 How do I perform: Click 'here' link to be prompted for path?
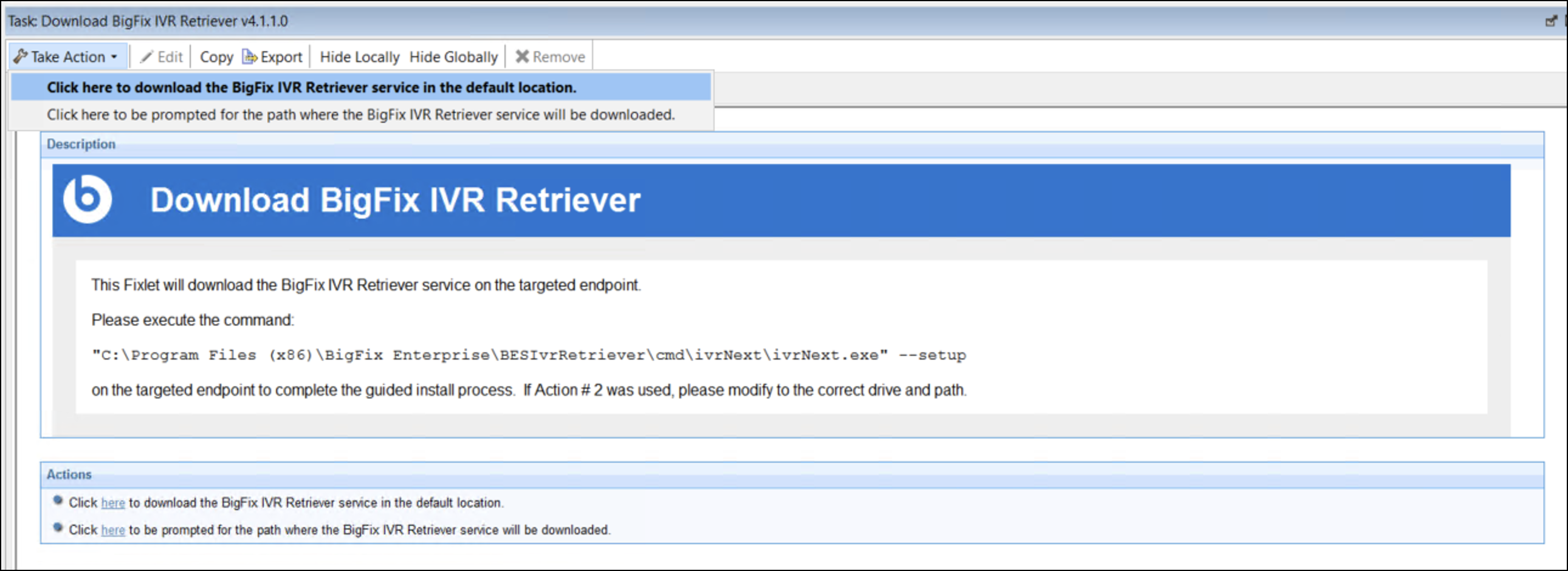113,530
